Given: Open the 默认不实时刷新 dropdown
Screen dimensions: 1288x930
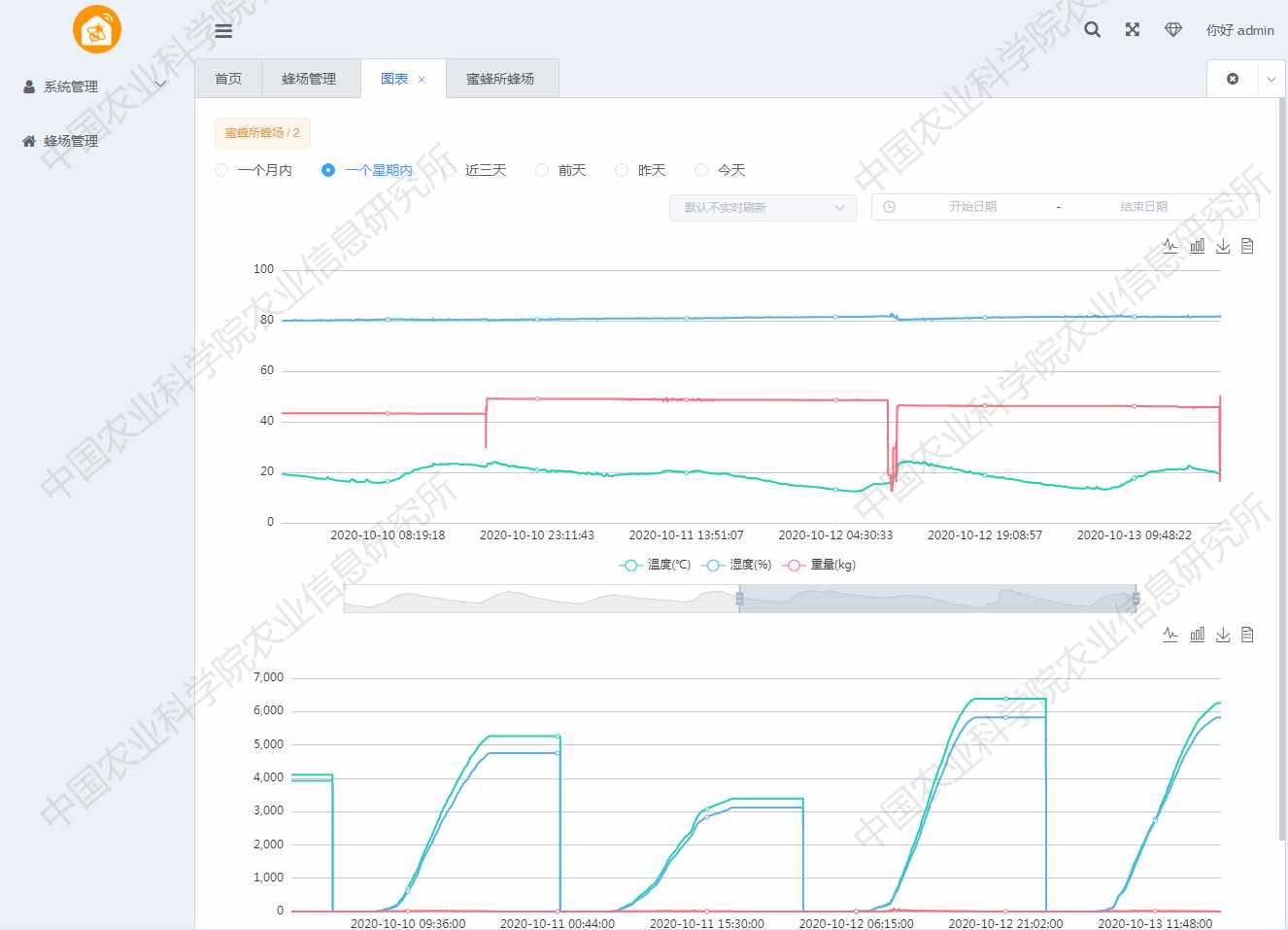Looking at the screenshot, I should click(763, 207).
